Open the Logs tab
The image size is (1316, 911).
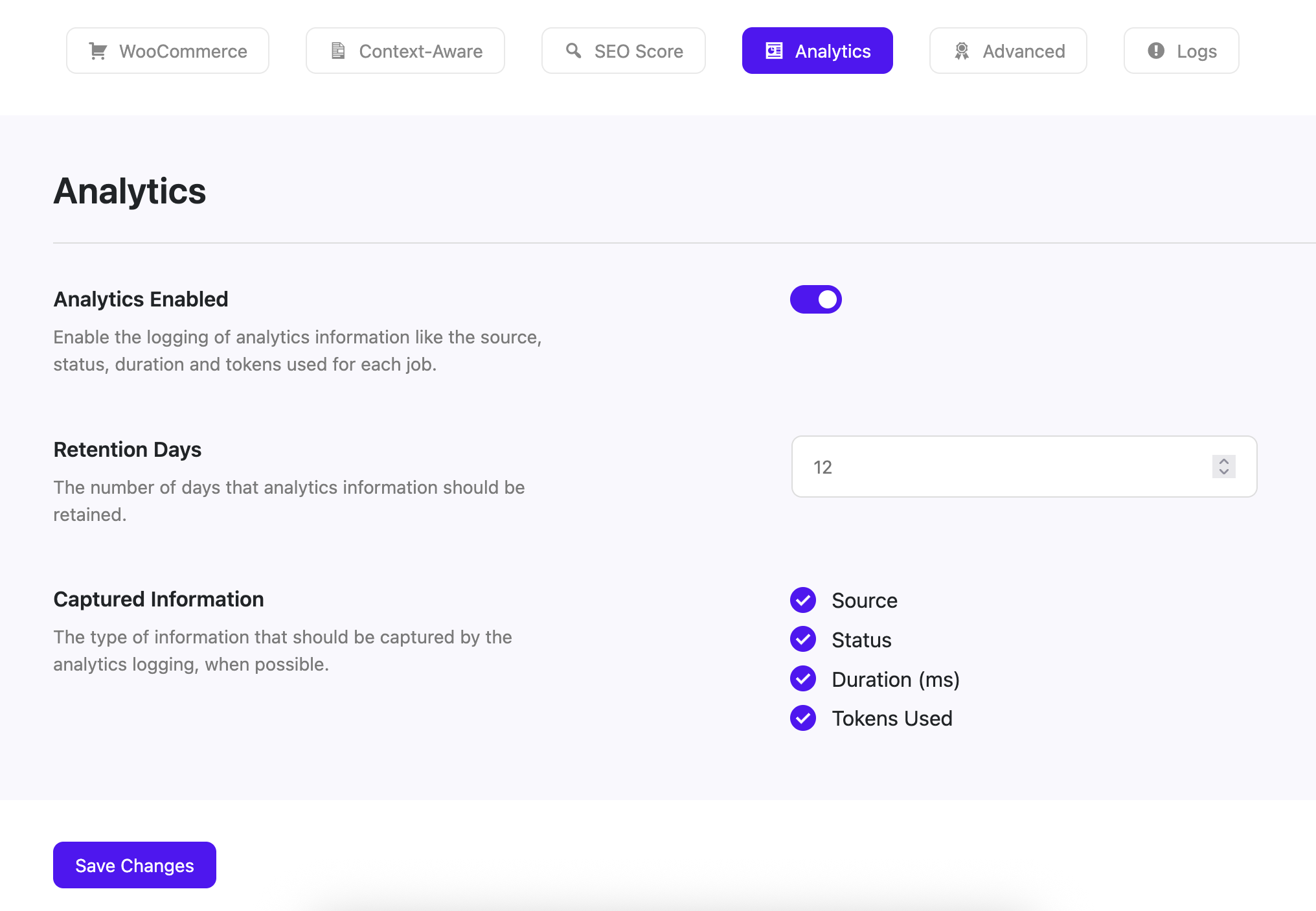coord(1196,51)
